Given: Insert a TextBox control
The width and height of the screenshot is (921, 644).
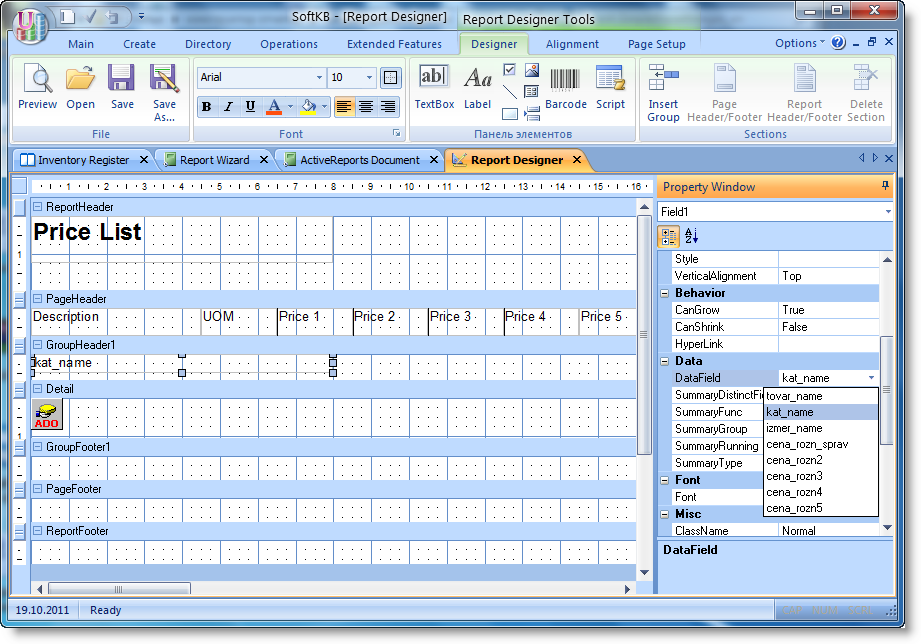Looking at the screenshot, I should click(x=434, y=87).
